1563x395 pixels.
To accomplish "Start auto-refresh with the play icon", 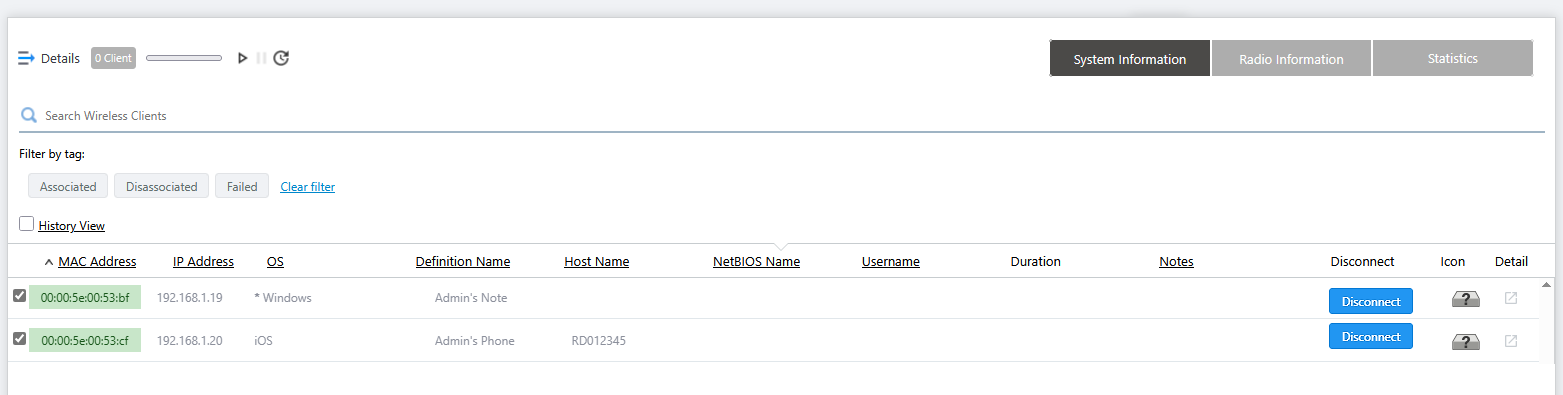I will pos(242,58).
